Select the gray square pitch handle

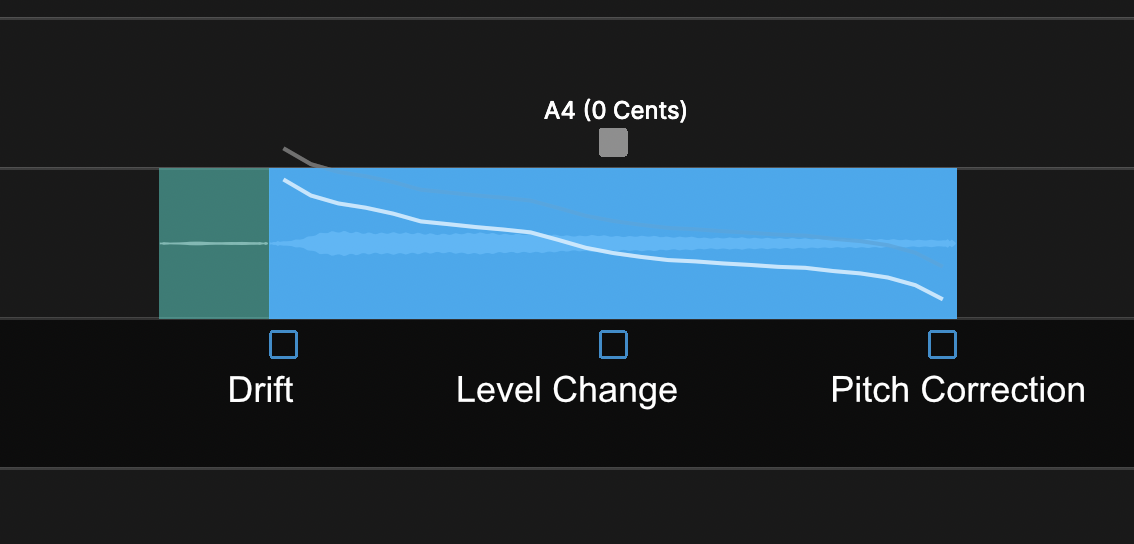(x=613, y=143)
